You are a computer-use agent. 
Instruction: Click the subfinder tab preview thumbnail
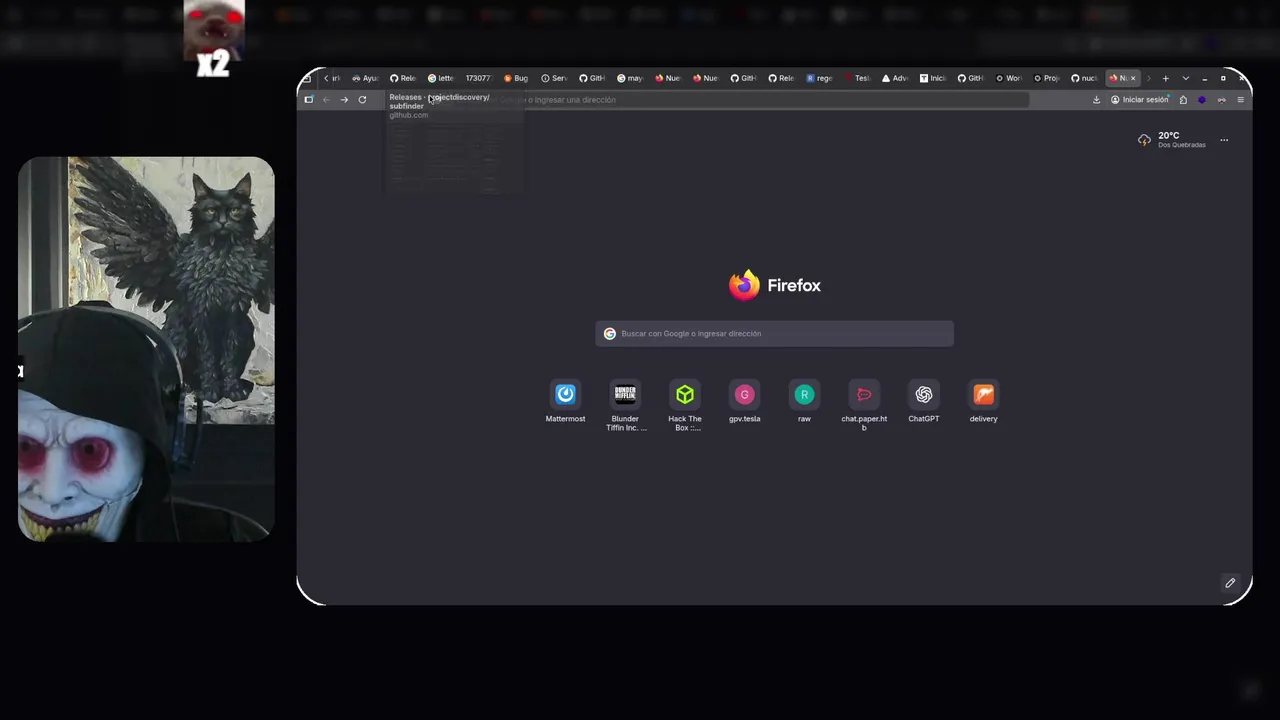(455, 157)
